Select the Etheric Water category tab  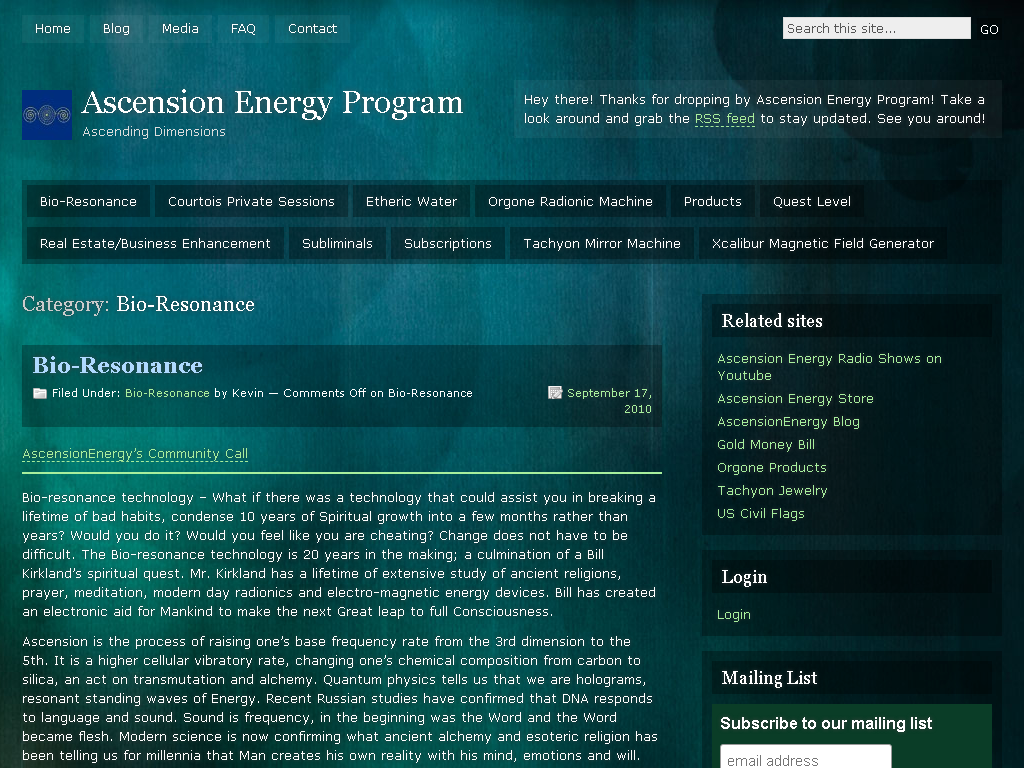pos(411,201)
